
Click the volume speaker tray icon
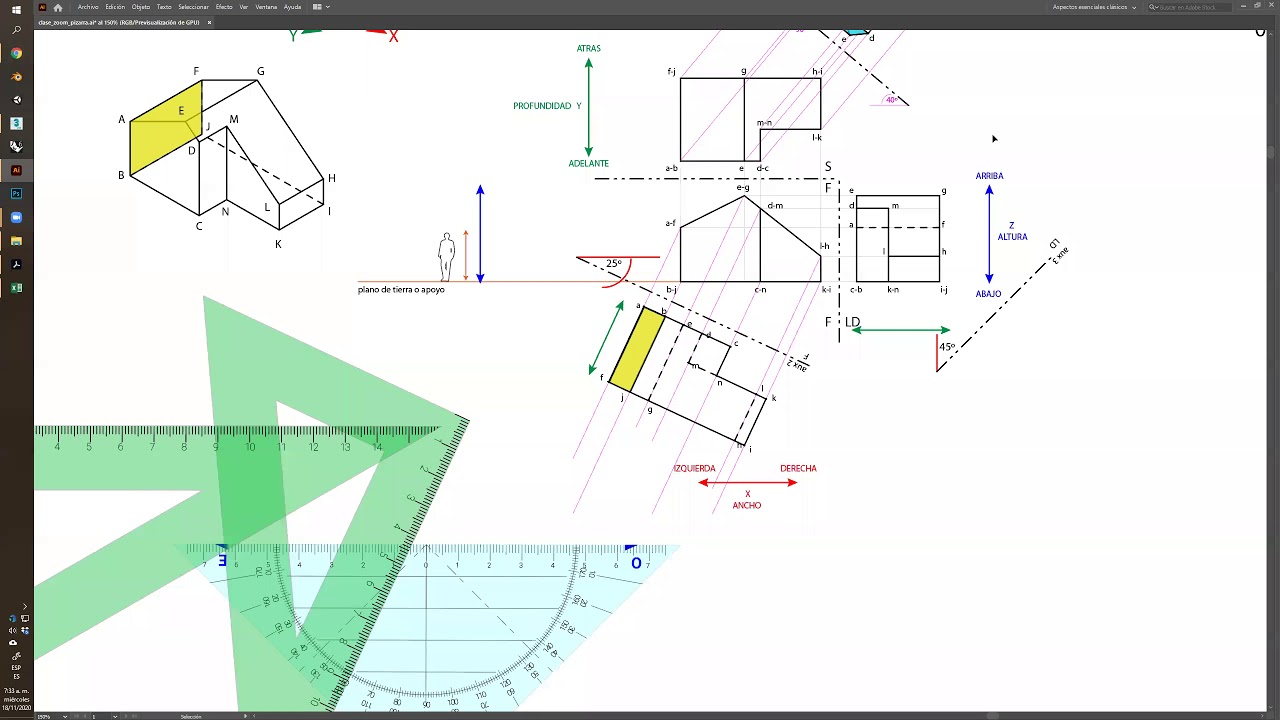(x=12, y=630)
